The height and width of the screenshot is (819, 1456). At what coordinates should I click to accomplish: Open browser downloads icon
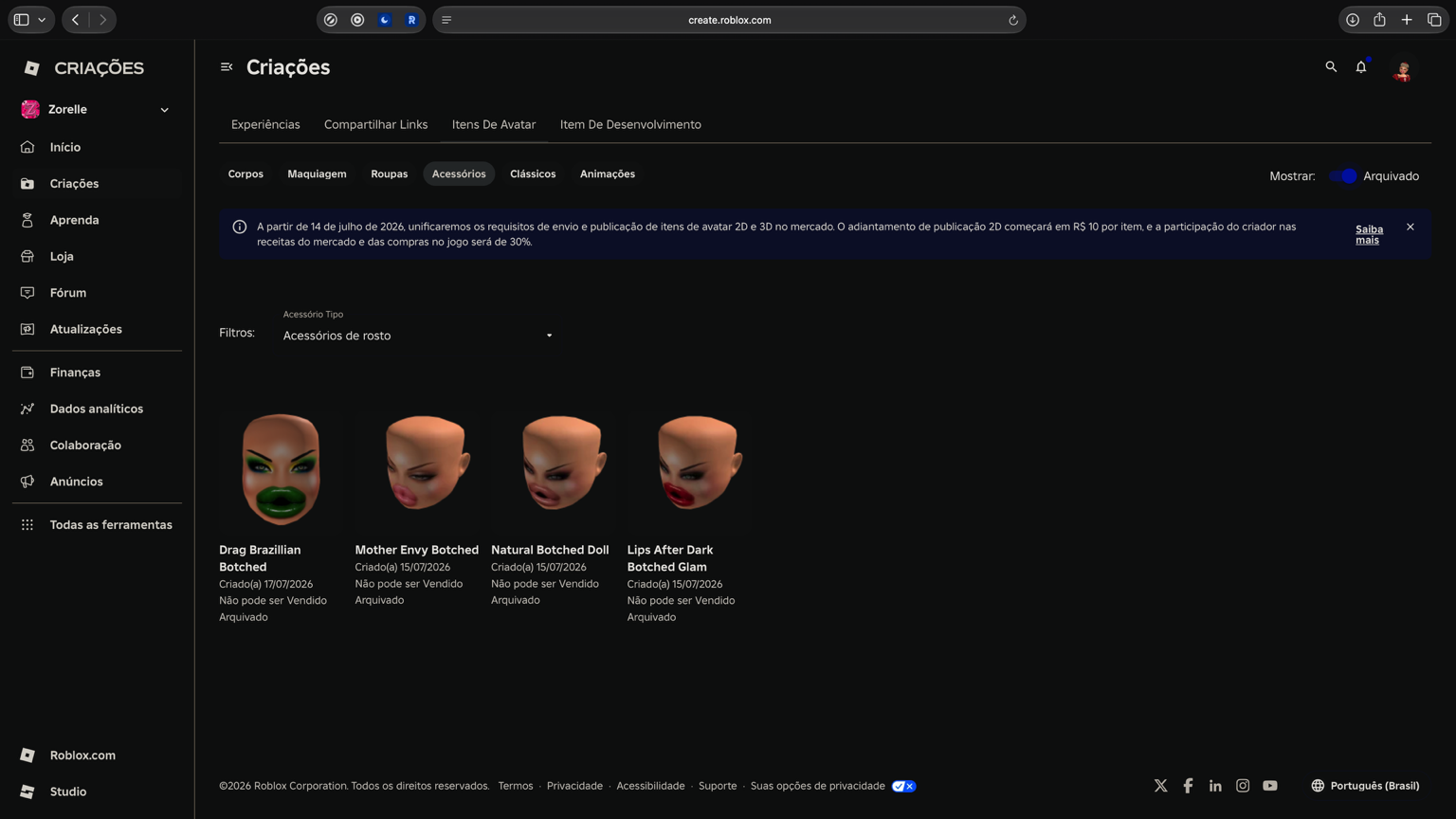(x=1353, y=20)
